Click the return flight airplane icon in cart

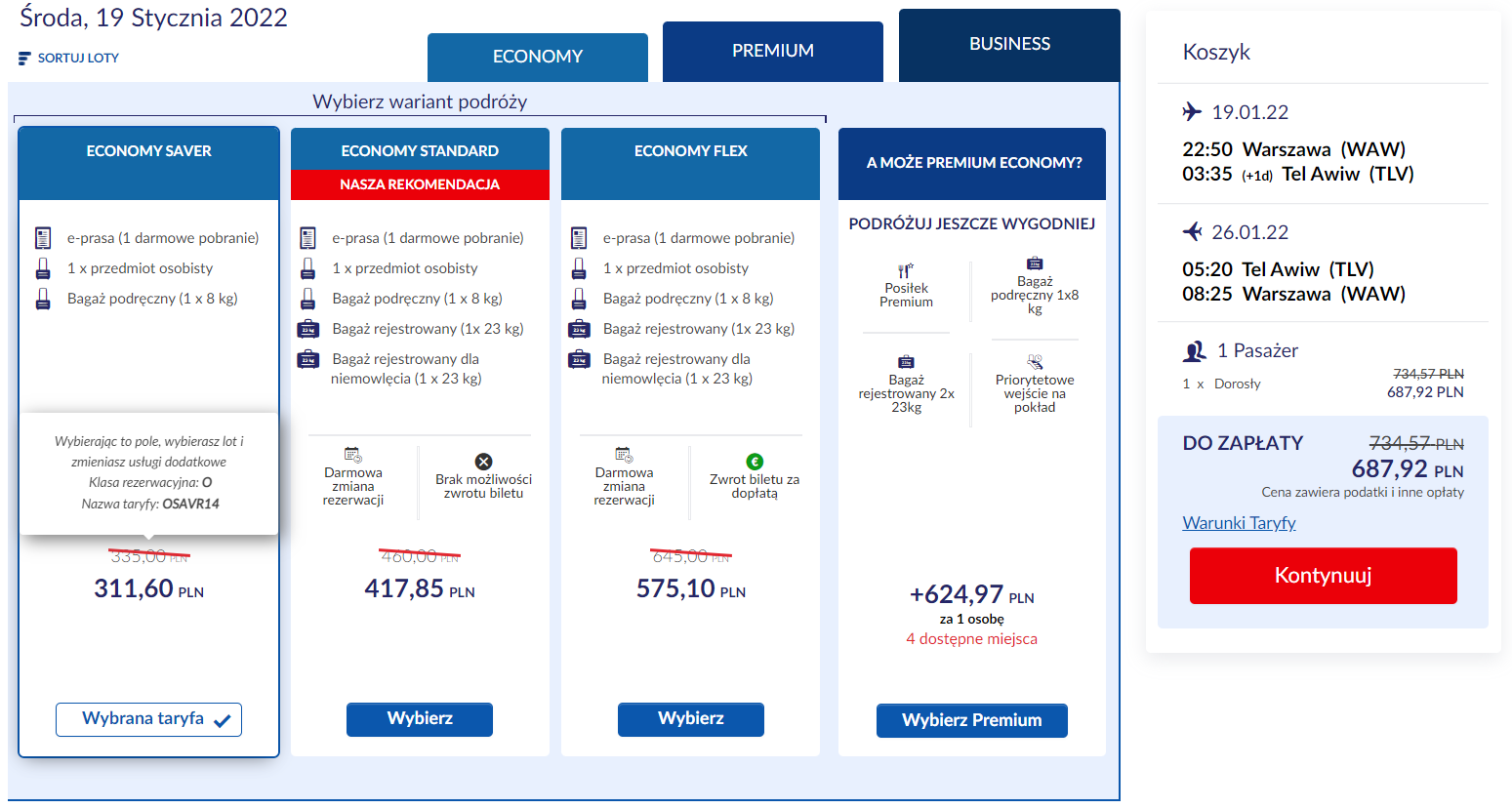tap(1192, 232)
